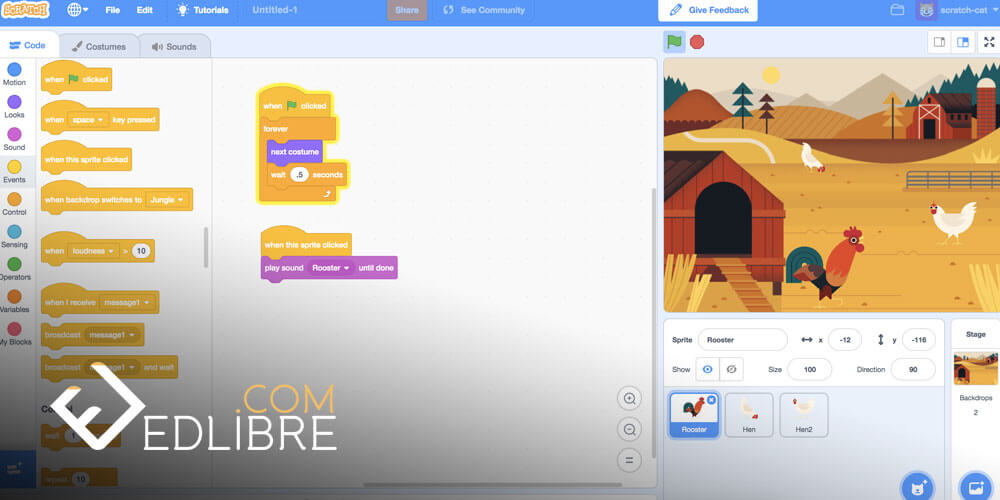1000x500 pixels.
Task: Reset workspace zoom to default
Action: pyautogui.click(x=629, y=460)
